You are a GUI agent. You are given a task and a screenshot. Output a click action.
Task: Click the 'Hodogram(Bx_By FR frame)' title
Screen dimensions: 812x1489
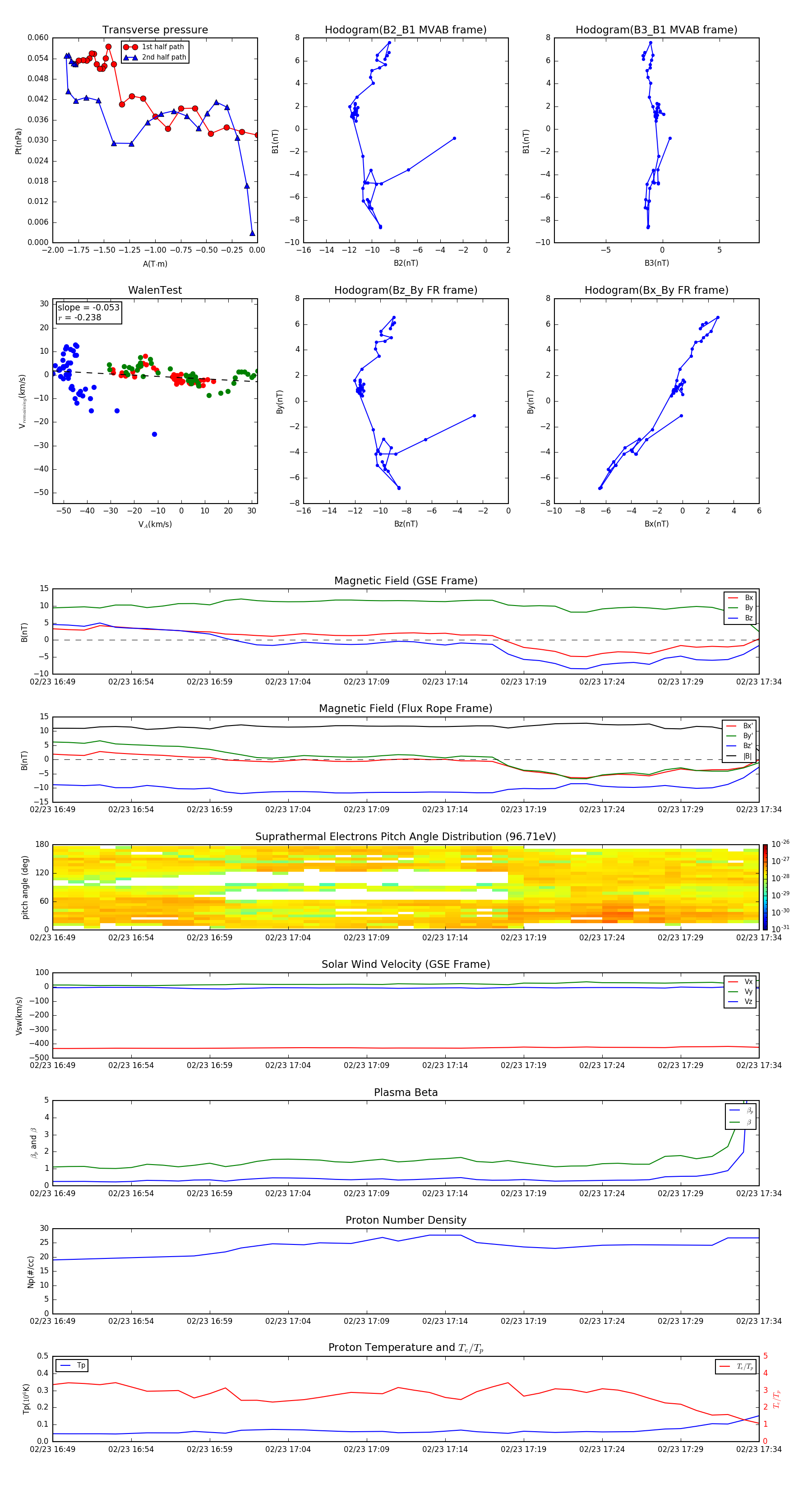(x=656, y=290)
